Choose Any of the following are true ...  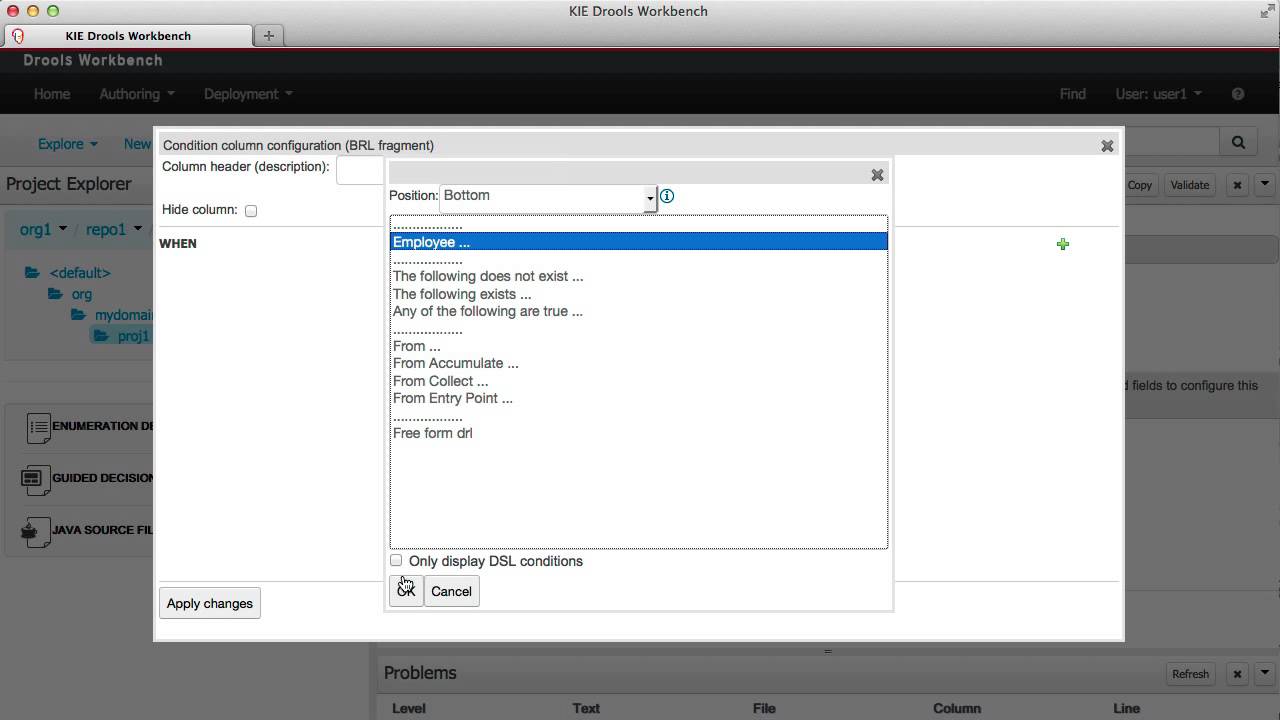click(x=488, y=311)
